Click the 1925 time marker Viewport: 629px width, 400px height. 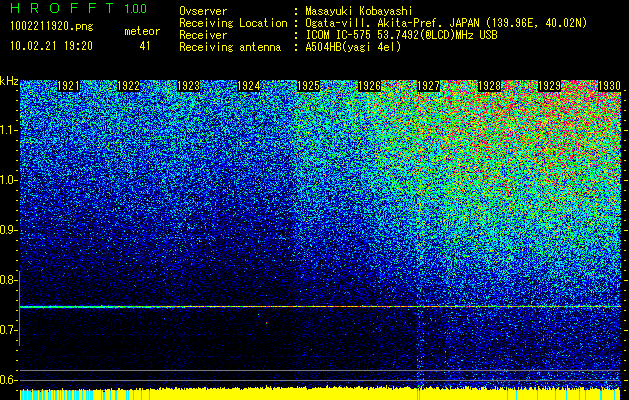point(308,86)
